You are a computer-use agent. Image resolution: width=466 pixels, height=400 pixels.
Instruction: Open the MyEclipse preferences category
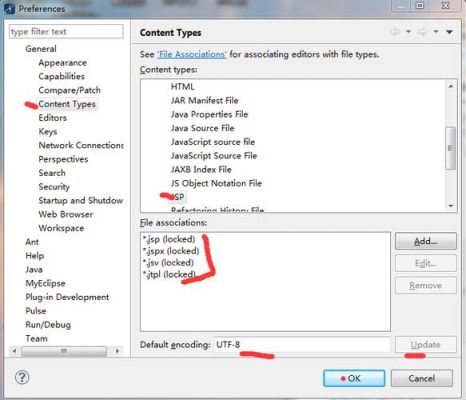click(x=45, y=283)
